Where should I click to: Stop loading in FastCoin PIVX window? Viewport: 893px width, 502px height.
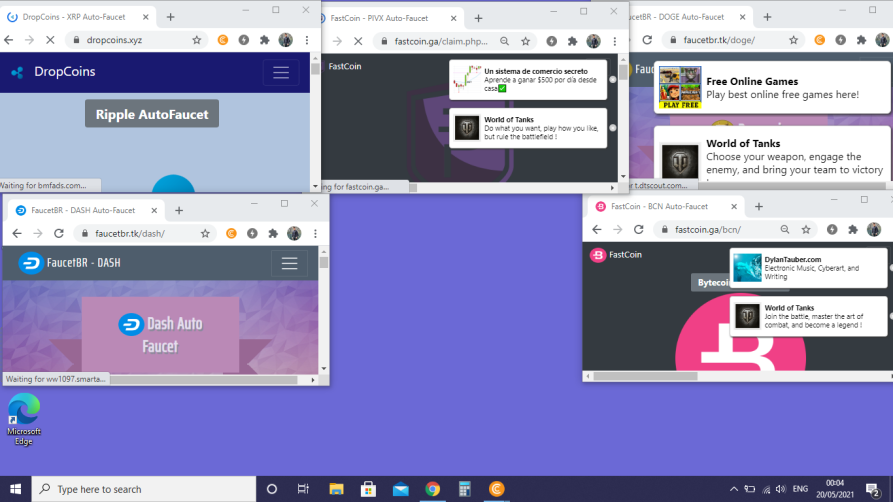coord(358,41)
